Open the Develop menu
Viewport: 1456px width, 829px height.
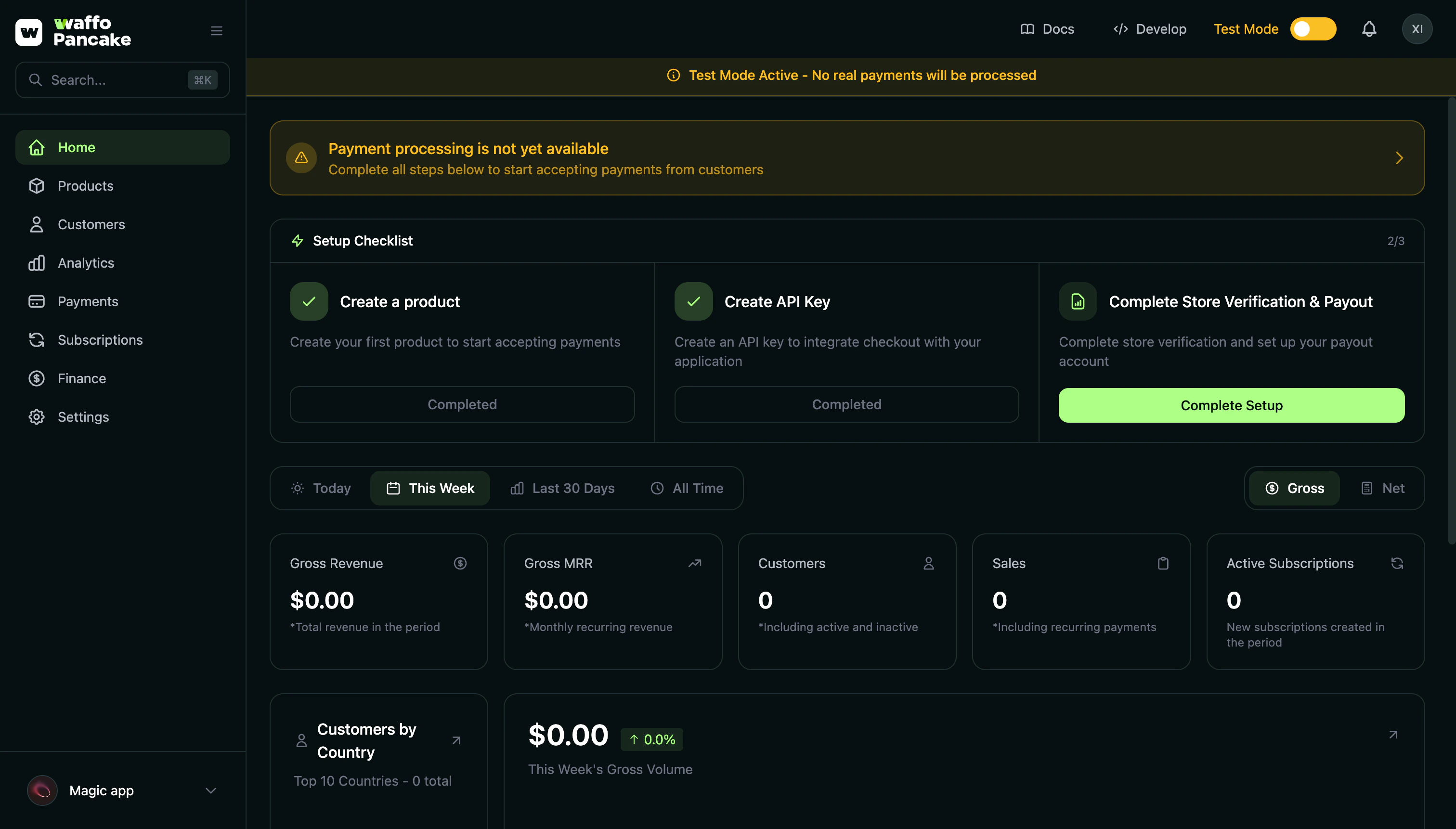tap(1150, 29)
